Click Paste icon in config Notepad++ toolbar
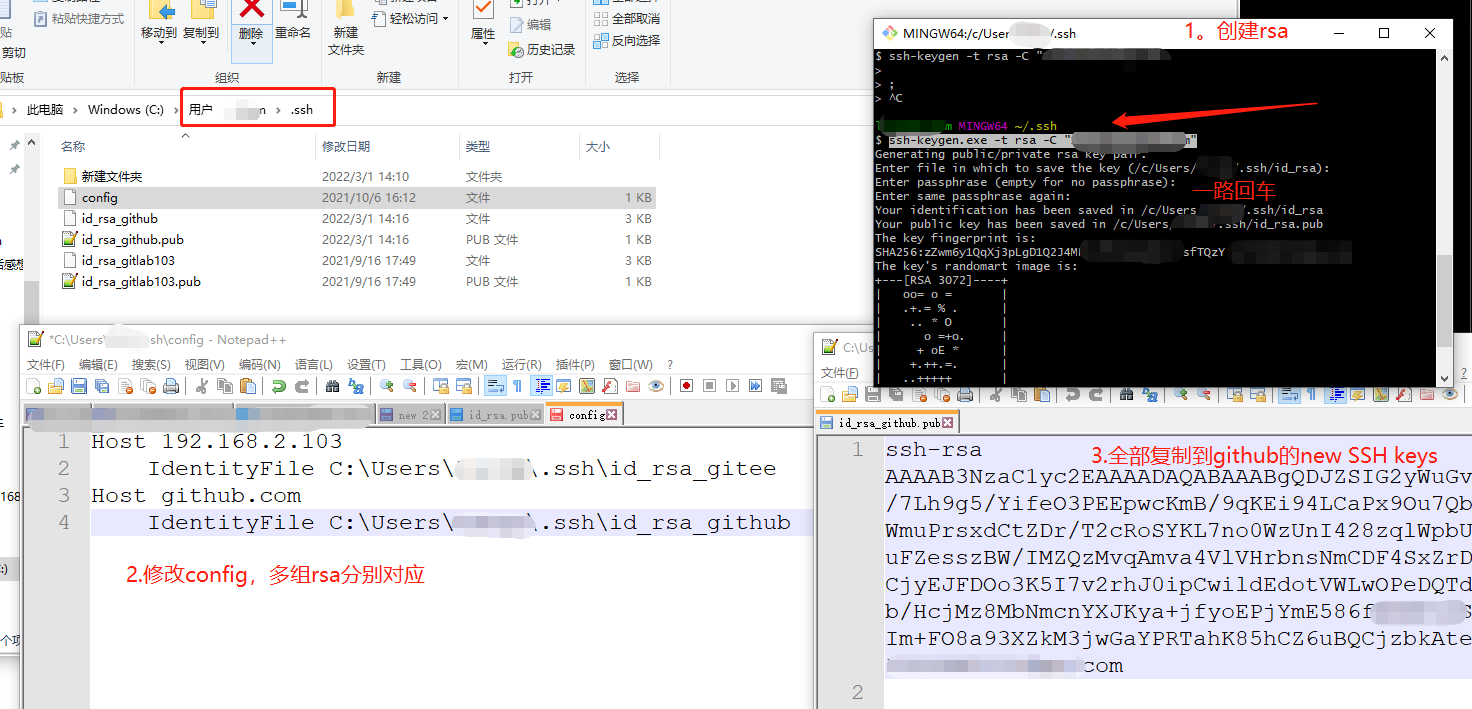This screenshot has width=1472, height=709. [x=248, y=386]
